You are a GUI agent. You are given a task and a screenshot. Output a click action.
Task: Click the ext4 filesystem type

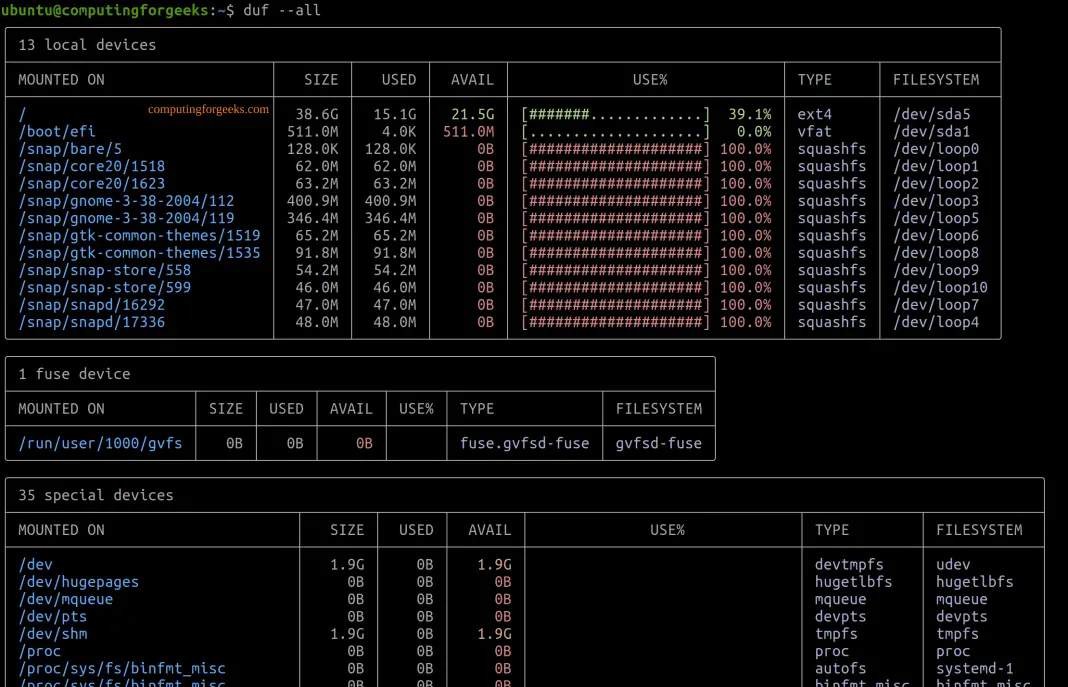pyautogui.click(x=814, y=115)
